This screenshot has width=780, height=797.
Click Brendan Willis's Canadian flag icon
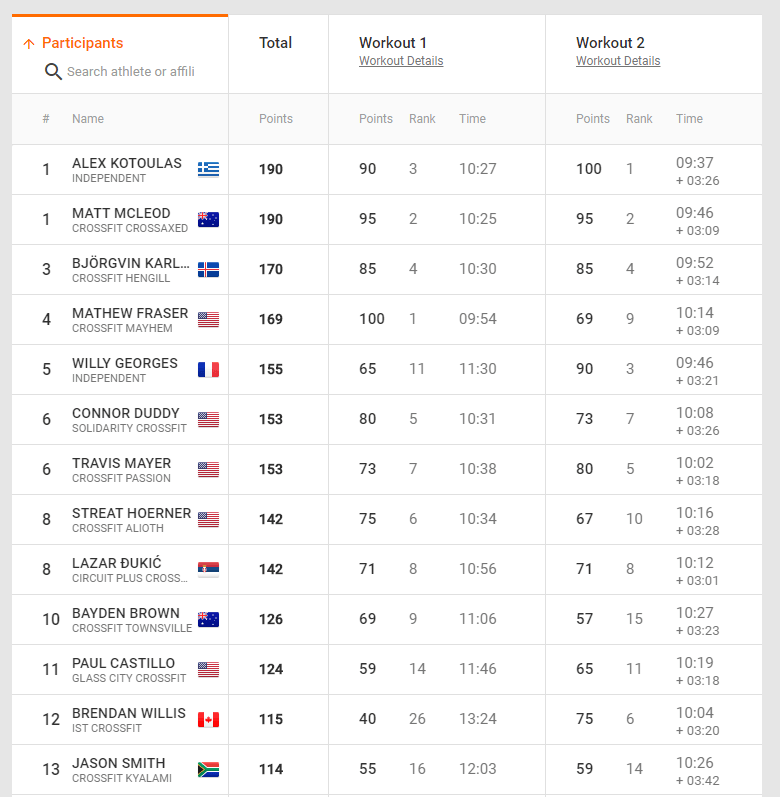pos(208,719)
